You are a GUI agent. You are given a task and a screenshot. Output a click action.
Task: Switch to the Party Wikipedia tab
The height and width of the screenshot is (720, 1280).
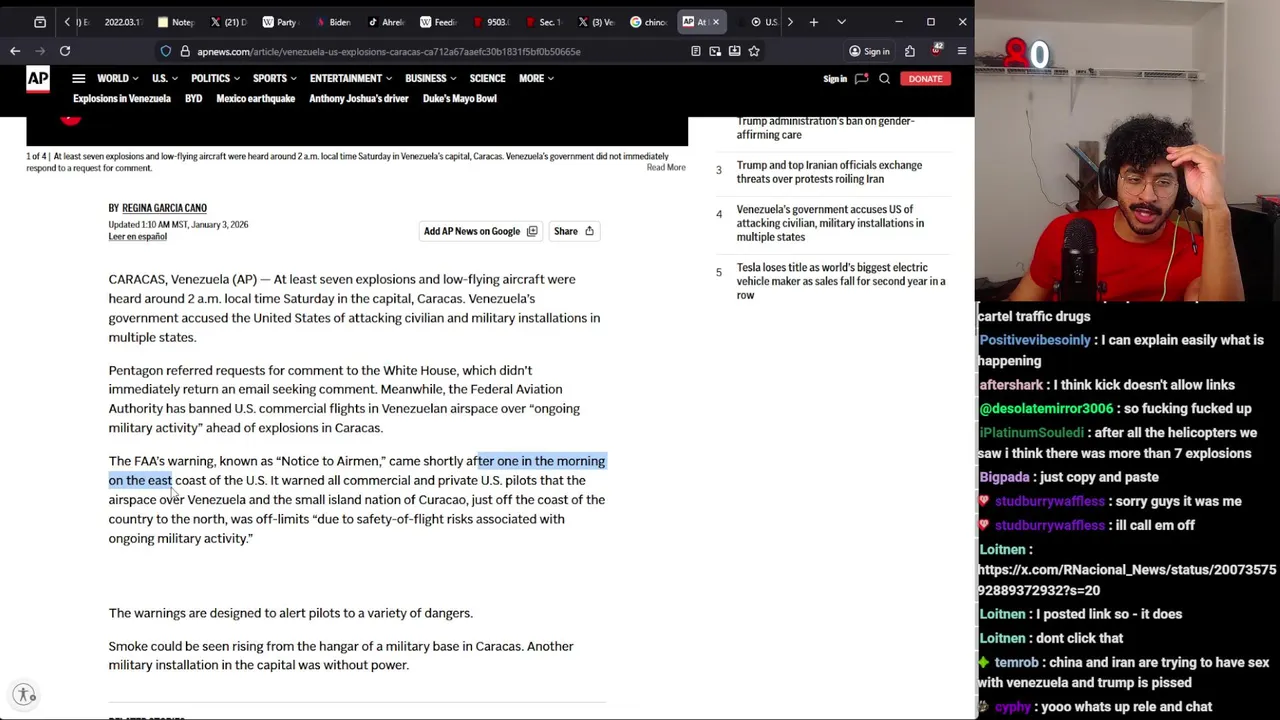click(281, 22)
